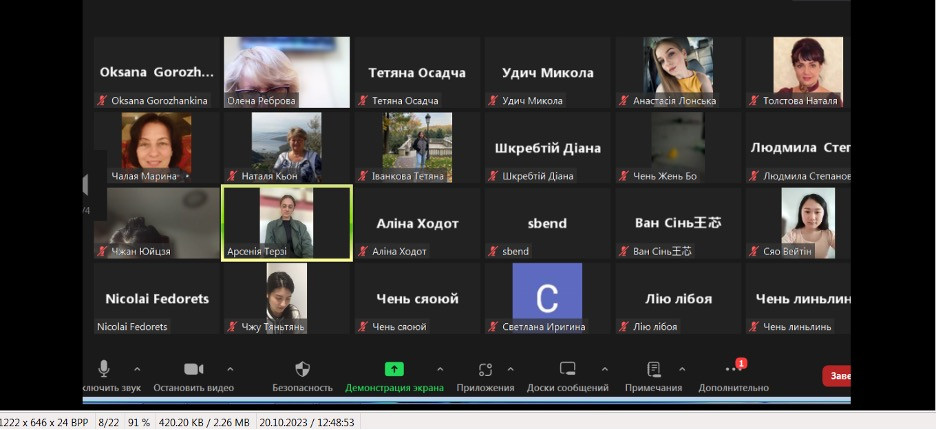The height and width of the screenshot is (430, 936).
Task: Expand the Приложения options arrow
Action: [511, 369]
